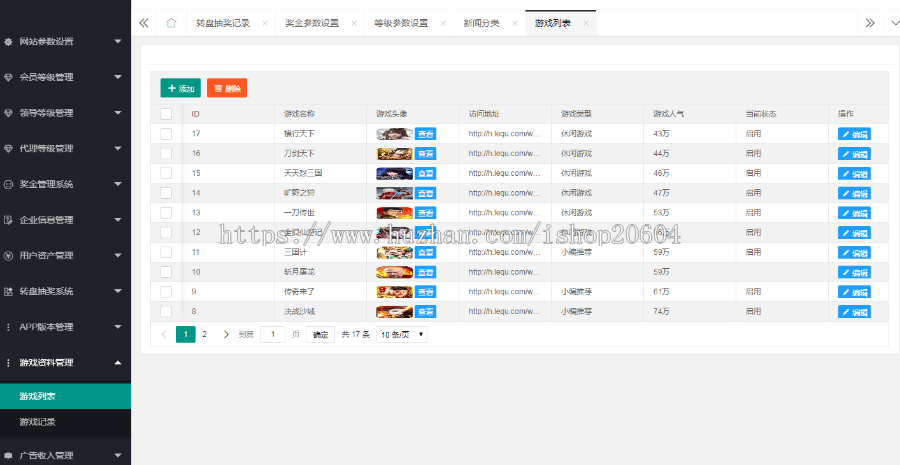Click 查看 for 横行天下
Screen dimensions: 900x465
425,134
